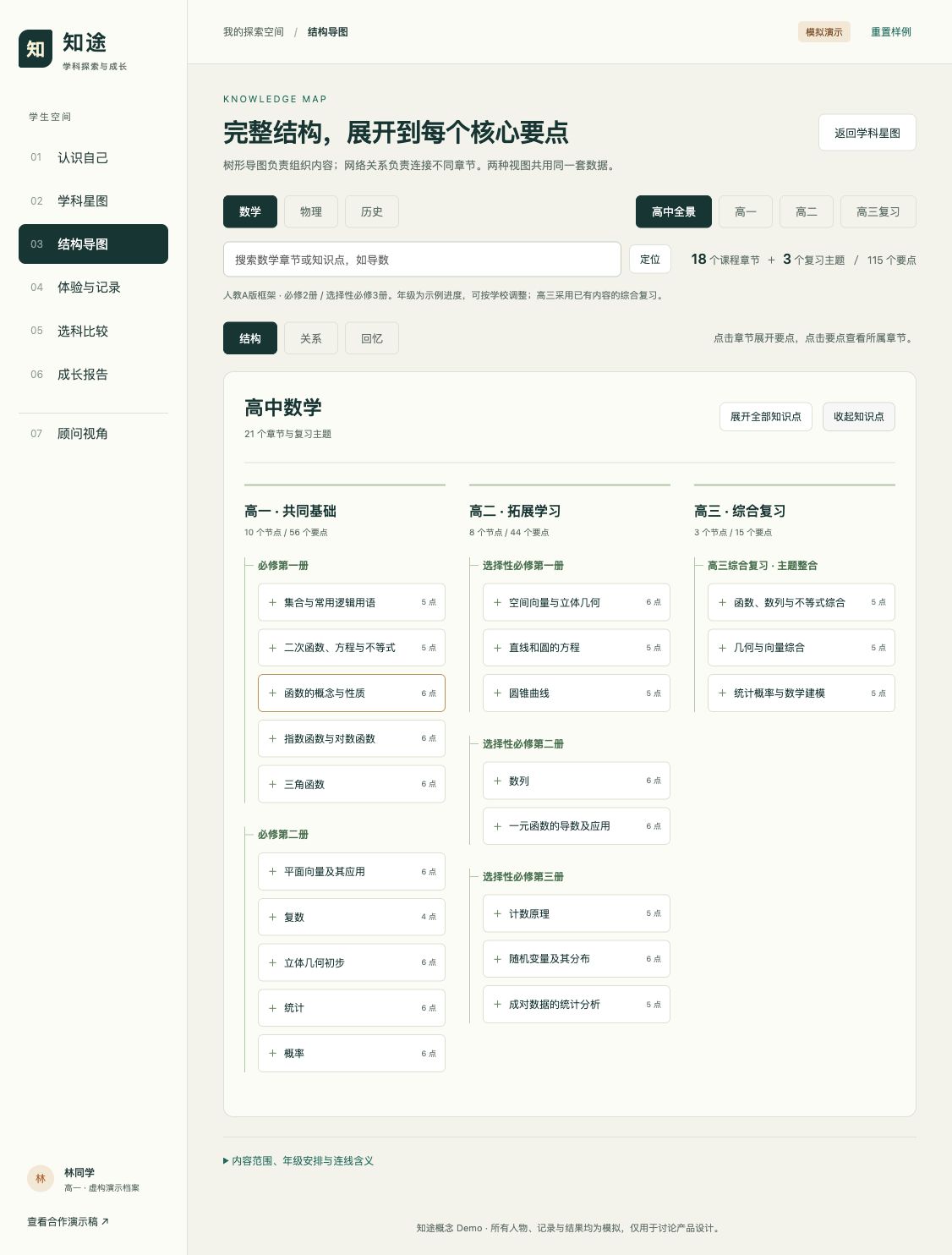The image size is (952, 1255).
Task: Open the 圆锥曲线 chapter
Action: coord(576,693)
